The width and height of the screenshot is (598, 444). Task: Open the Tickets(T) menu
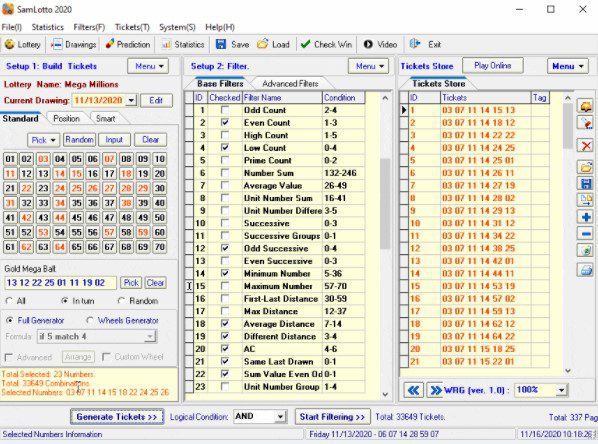[132, 27]
